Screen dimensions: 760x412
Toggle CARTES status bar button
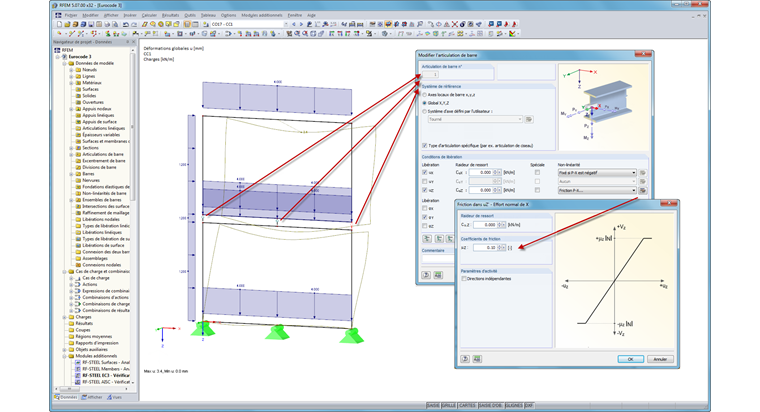click(x=467, y=405)
